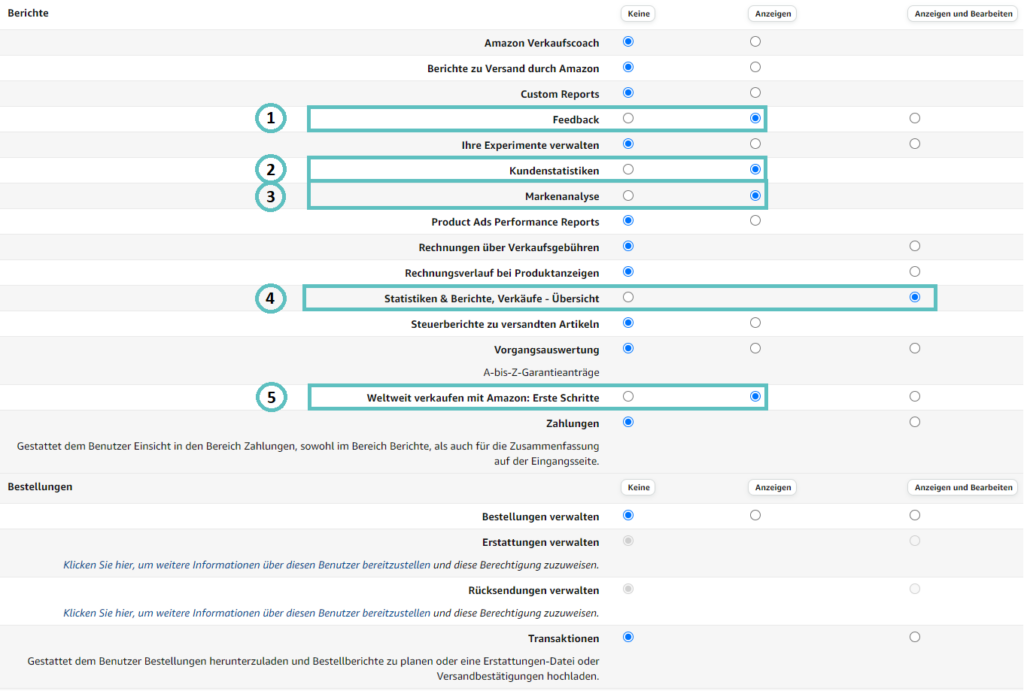Image resolution: width=1024 pixels, height=691 pixels.
Task: Click the greyed Keine option for Rücksendungen verwalten
Action: [628, 589]
